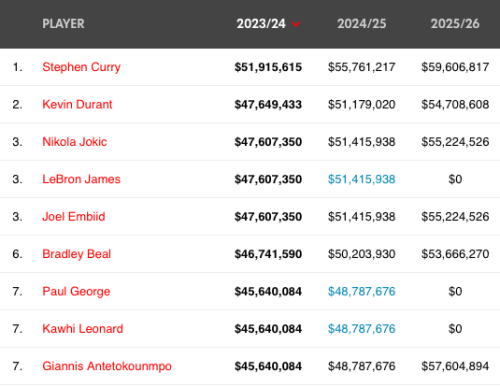500x387 pixels.
Task: Open LeBron James player link
Action: coord(81,179)
